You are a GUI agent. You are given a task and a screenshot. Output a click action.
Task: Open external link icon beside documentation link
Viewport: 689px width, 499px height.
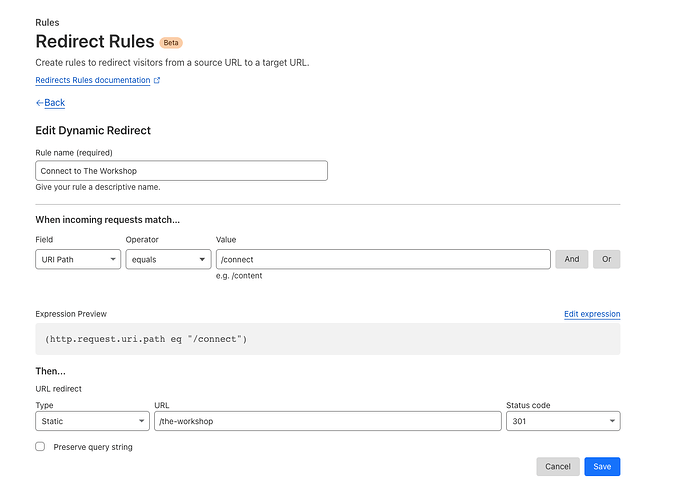[156, 81]
